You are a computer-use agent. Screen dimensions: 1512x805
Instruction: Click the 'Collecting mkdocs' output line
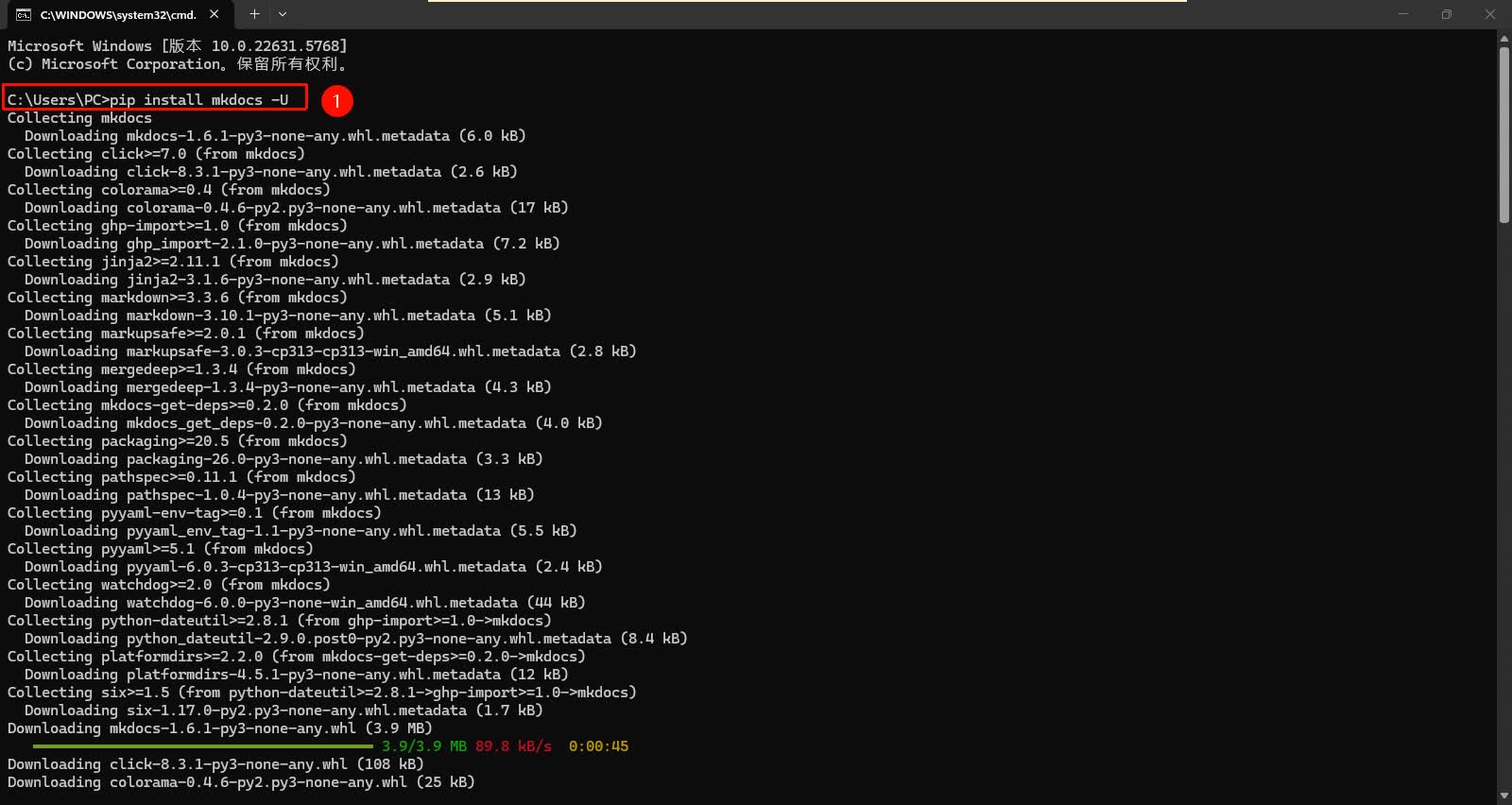click(79, 118)
